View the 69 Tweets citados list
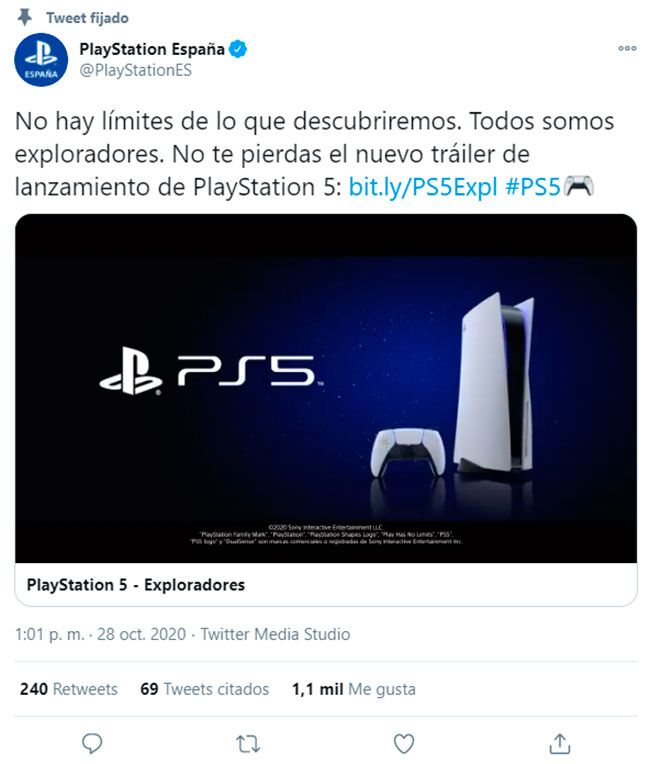 (x=205, y=689)
